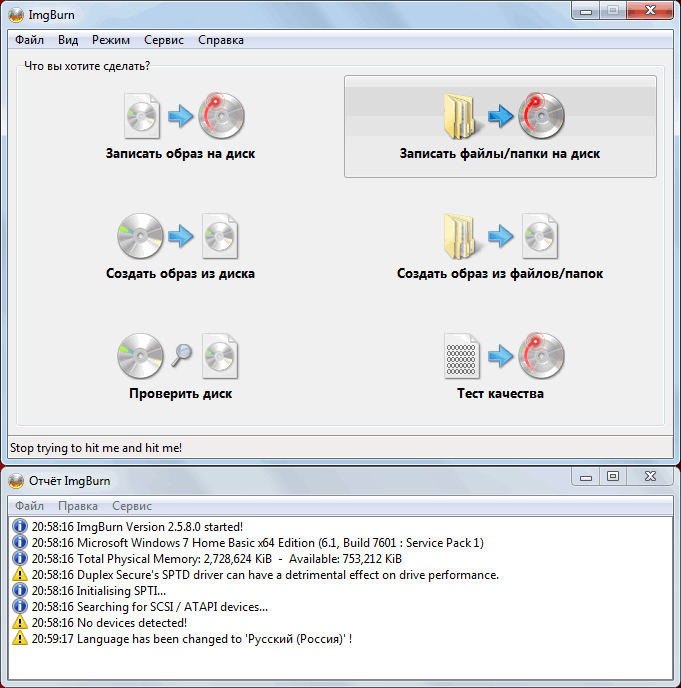Viewport: 681px width, 688px height.
Task: Open the 'Файл' menu in the Отчёт ImgBurn window
Action: (29, 506)
